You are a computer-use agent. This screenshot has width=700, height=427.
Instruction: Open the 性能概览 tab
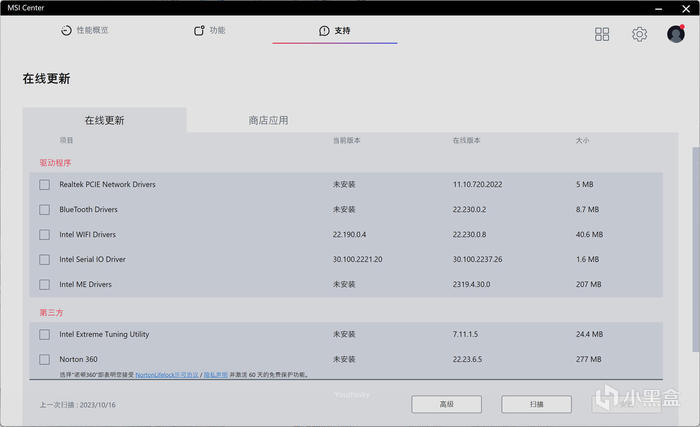[84, 30]
